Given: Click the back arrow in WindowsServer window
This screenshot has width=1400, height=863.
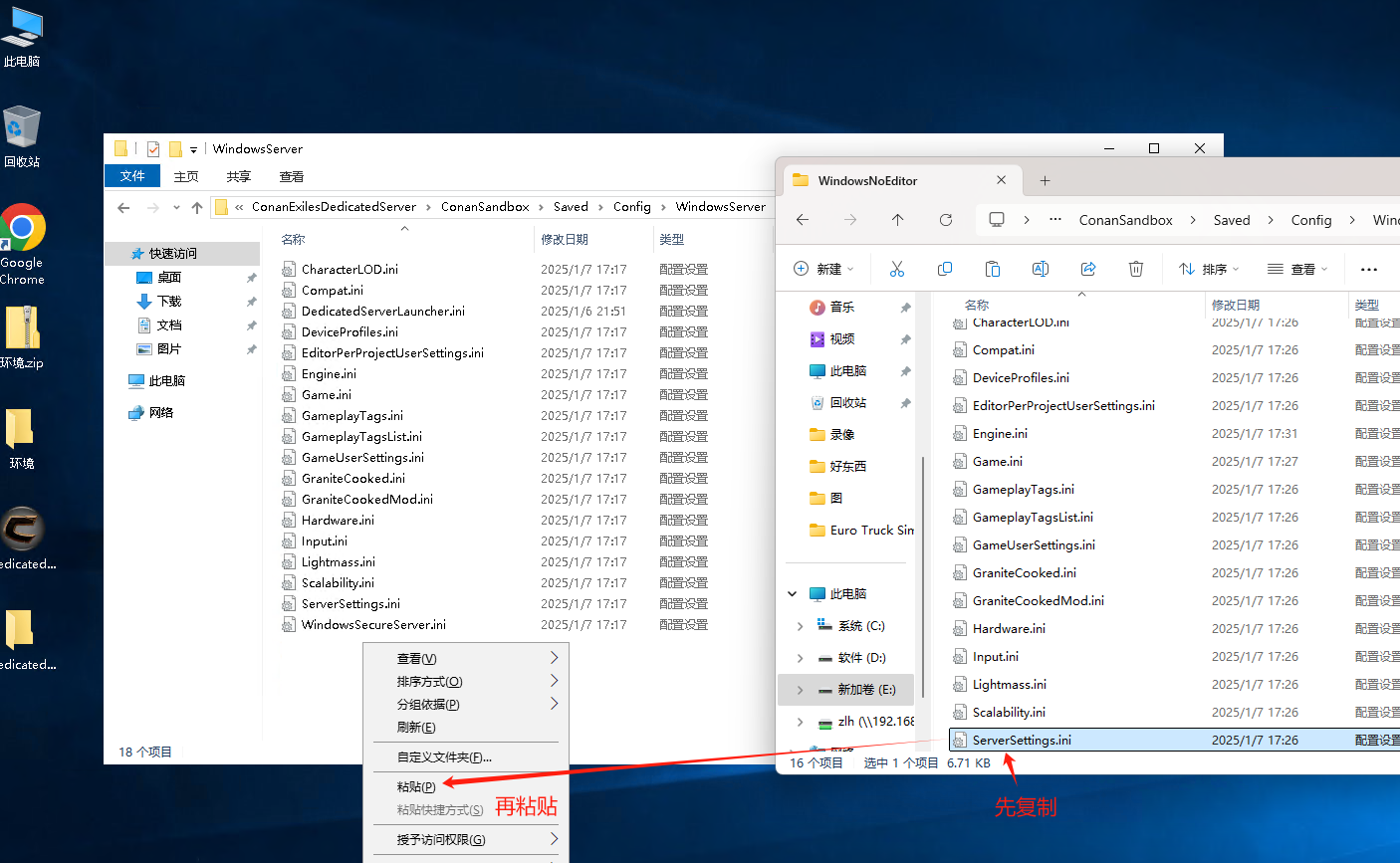Looking at the screenshot, I should (123, 207).
